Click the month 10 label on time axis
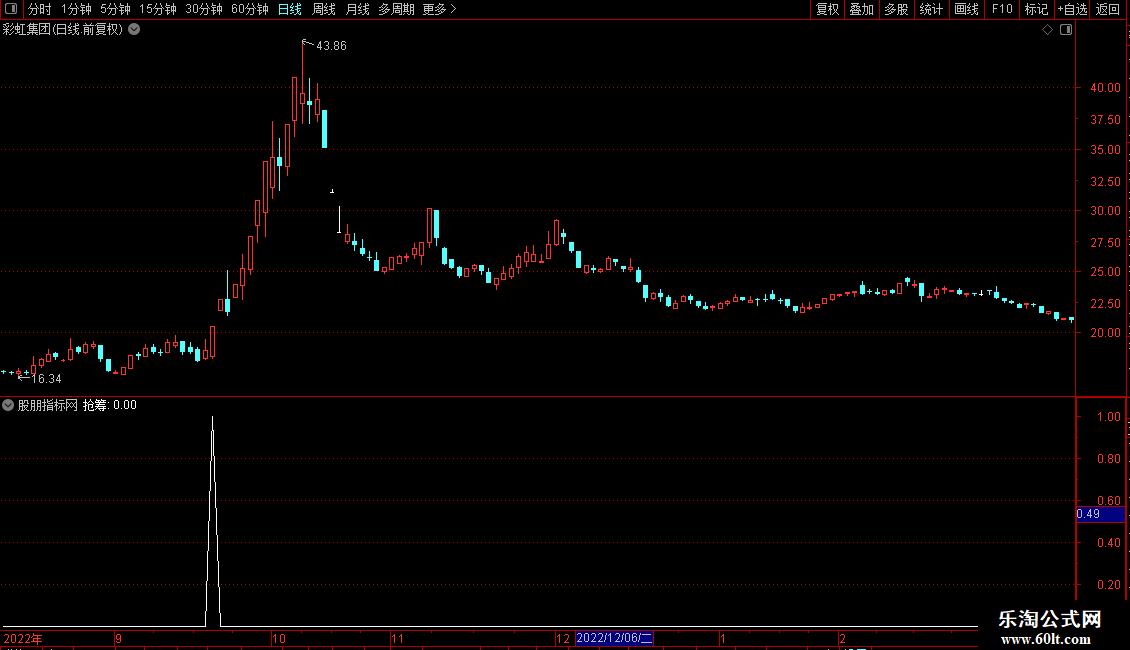 click(x=279, y=638)
